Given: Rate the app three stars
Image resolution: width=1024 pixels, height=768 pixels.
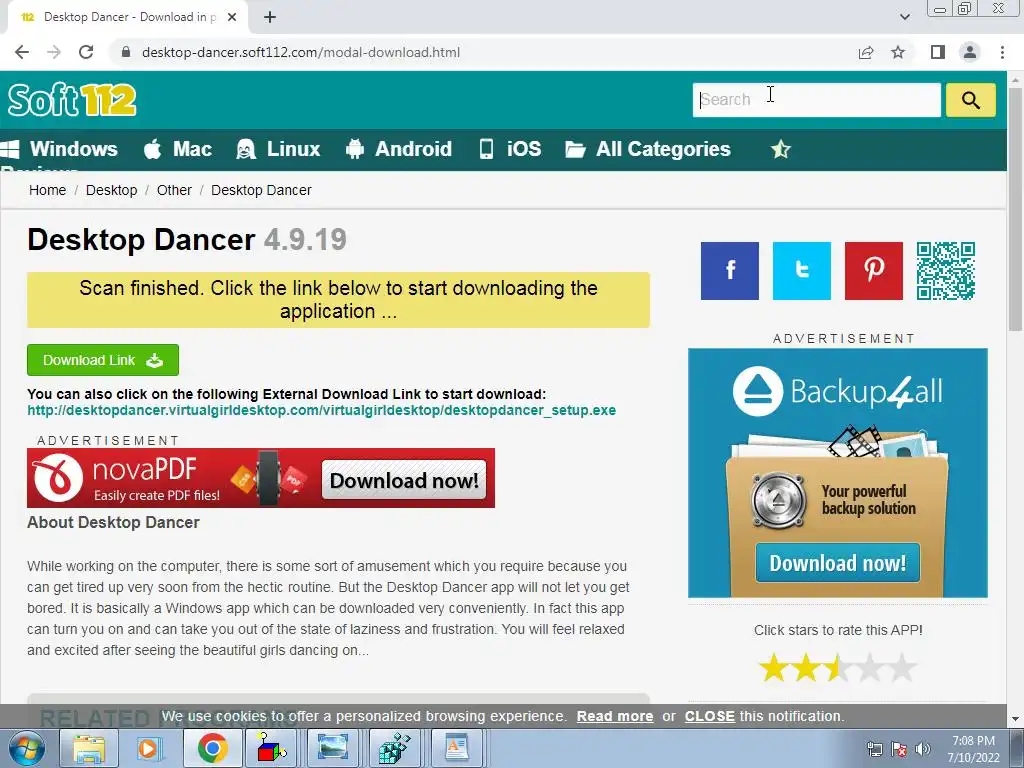Looking at the screenshot, I should point(838,667).
